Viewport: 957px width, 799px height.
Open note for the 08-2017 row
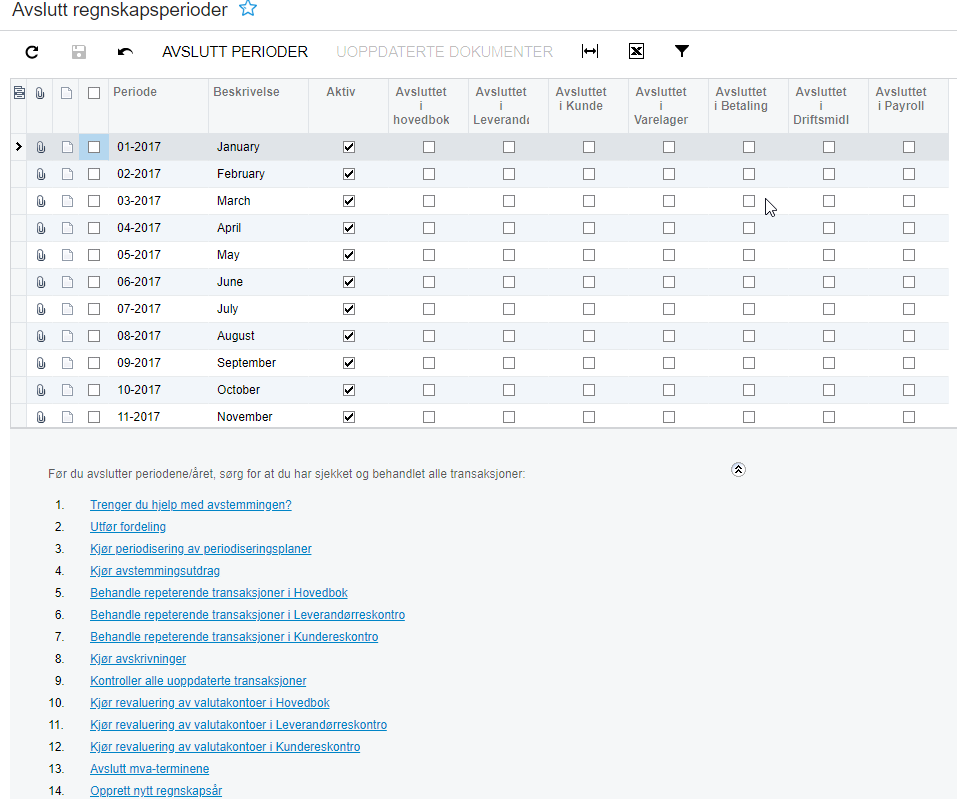pyautogui.click(x=67, y=336)
